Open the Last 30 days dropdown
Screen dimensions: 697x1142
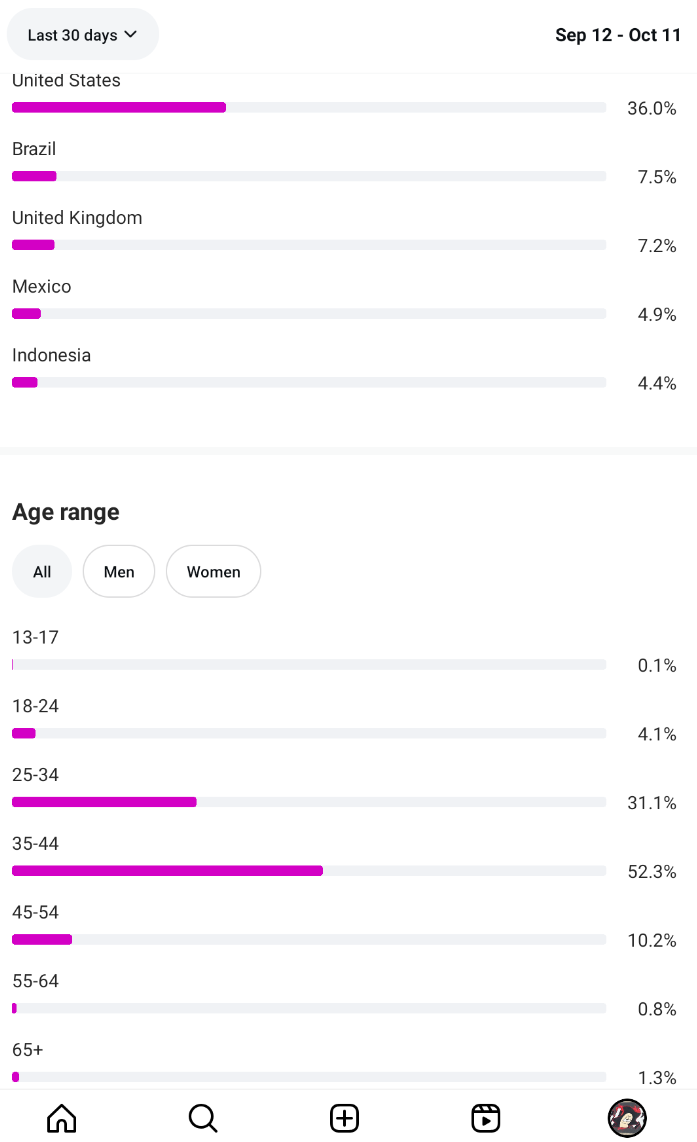83,35
